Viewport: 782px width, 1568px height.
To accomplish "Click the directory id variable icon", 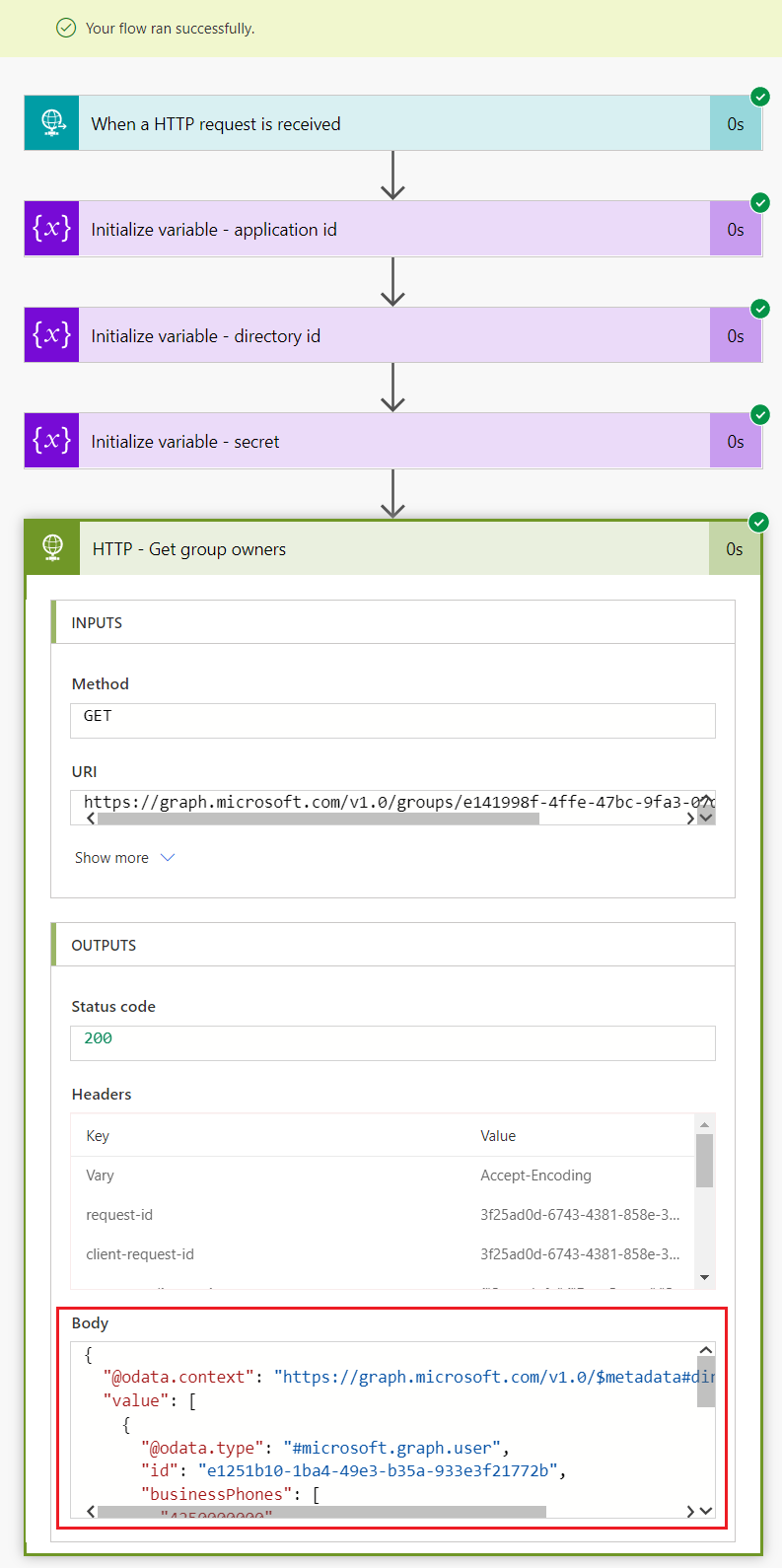I will 51,335.
